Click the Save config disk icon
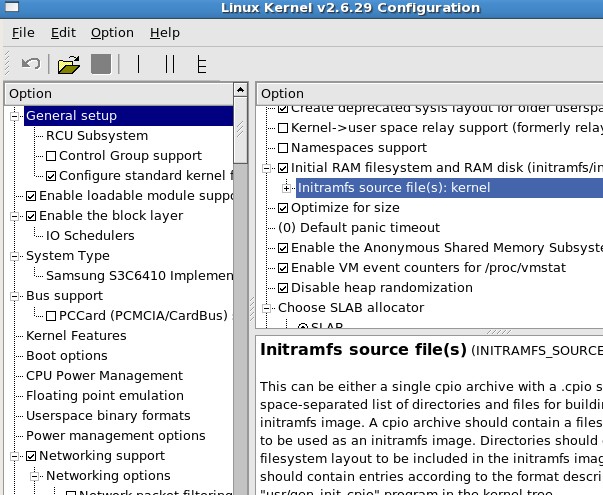Image resolution: width=603 pixels, height=495 pixels. (101, 64)
